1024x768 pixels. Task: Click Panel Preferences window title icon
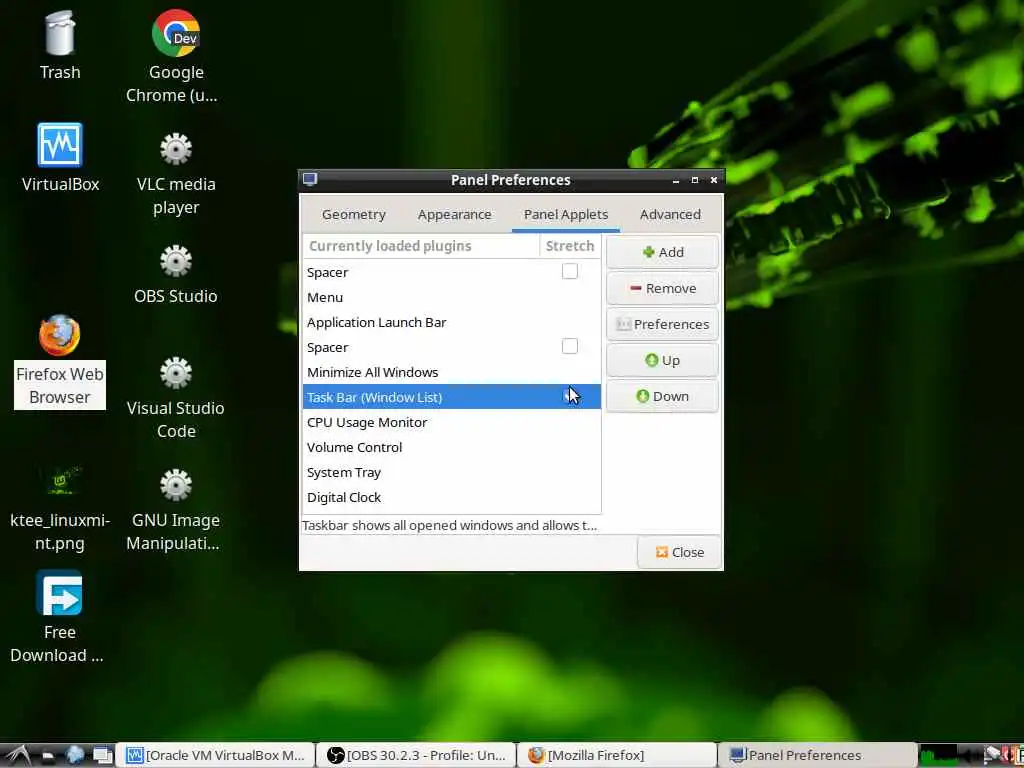point(310,180)
